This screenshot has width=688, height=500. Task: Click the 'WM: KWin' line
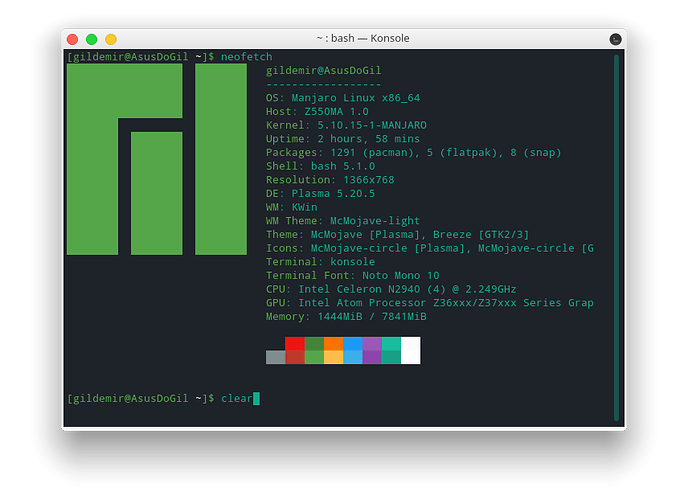pos(291,207)
